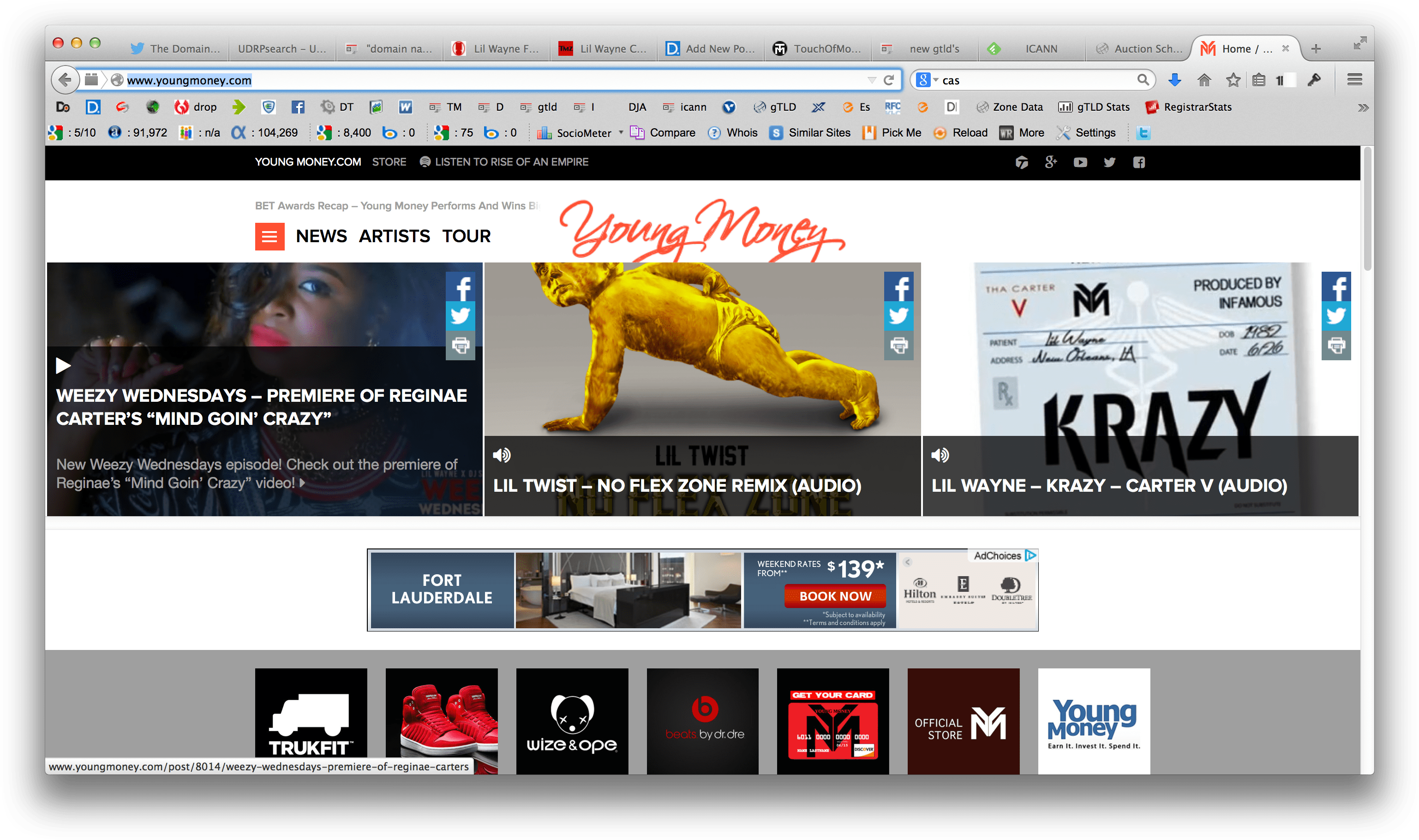
Task: Open the ARTISTS menu item
Action: (x=394, y=237)
